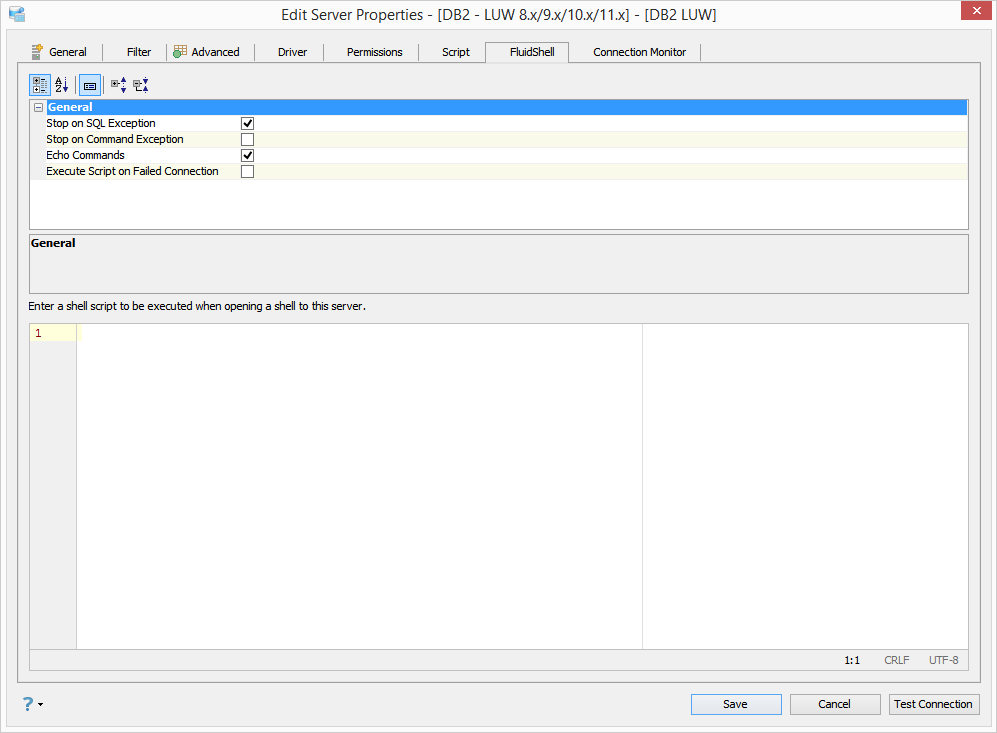997x733 pixels.
Task: Click the 1:1 cursor position indicator
Action: tap(852, 661)
